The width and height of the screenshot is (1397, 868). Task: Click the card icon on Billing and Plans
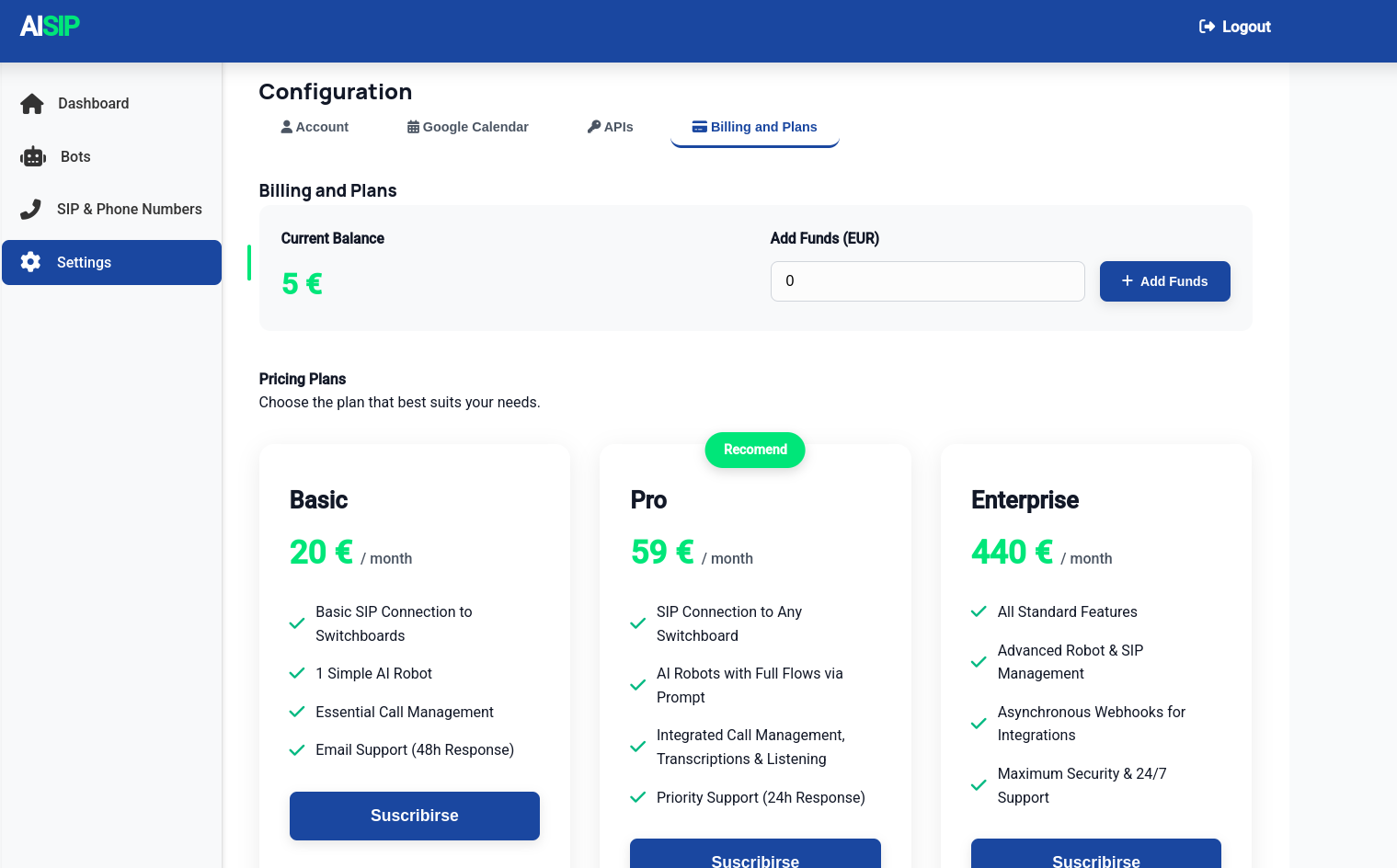700,126
